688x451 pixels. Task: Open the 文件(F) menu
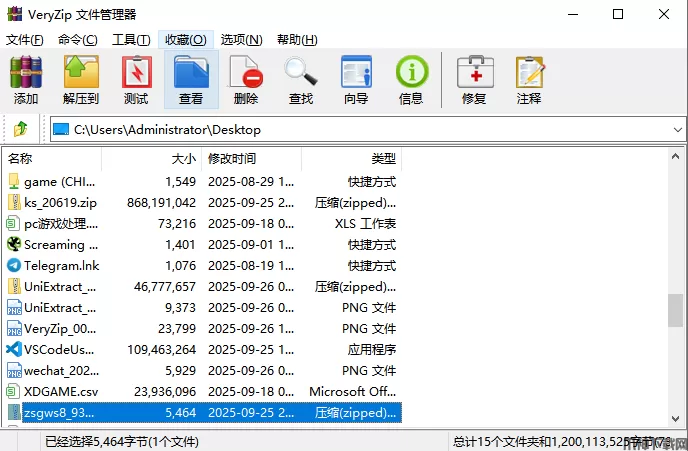pyautogui.click(x=25, y=40)
